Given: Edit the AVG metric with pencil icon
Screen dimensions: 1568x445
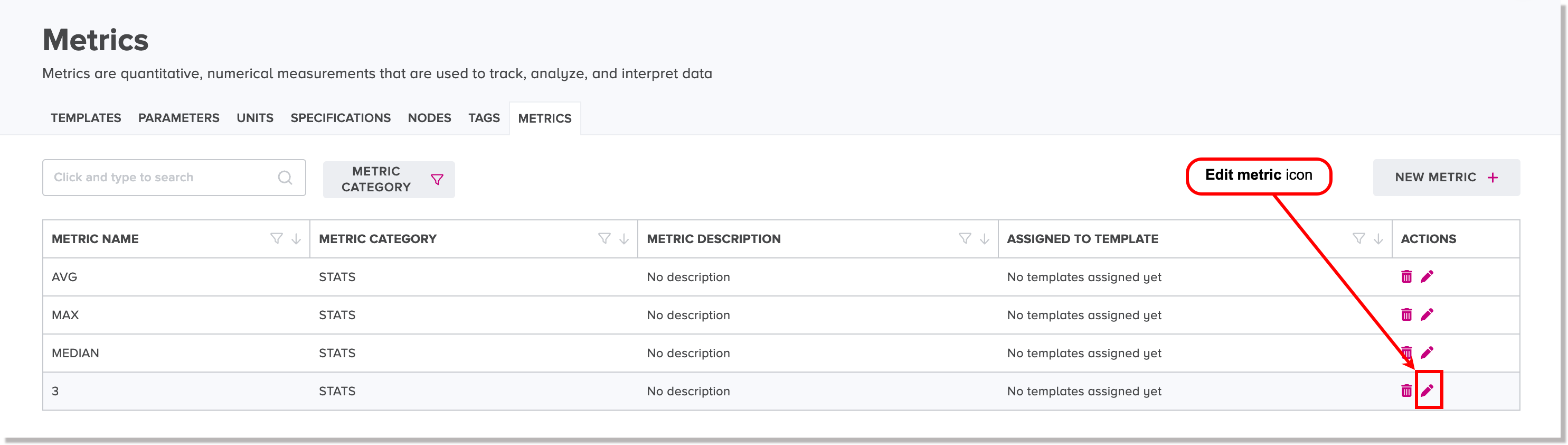Looking at the screenshot, I should tap(1427, 277).
